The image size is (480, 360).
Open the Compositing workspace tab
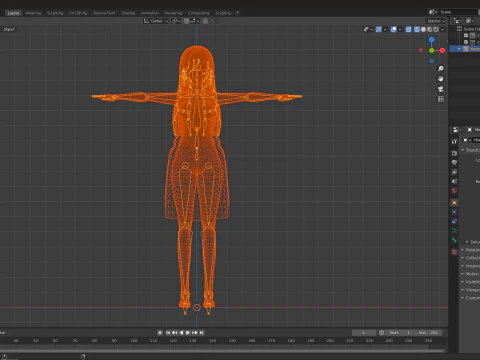(x=199, y=13)
